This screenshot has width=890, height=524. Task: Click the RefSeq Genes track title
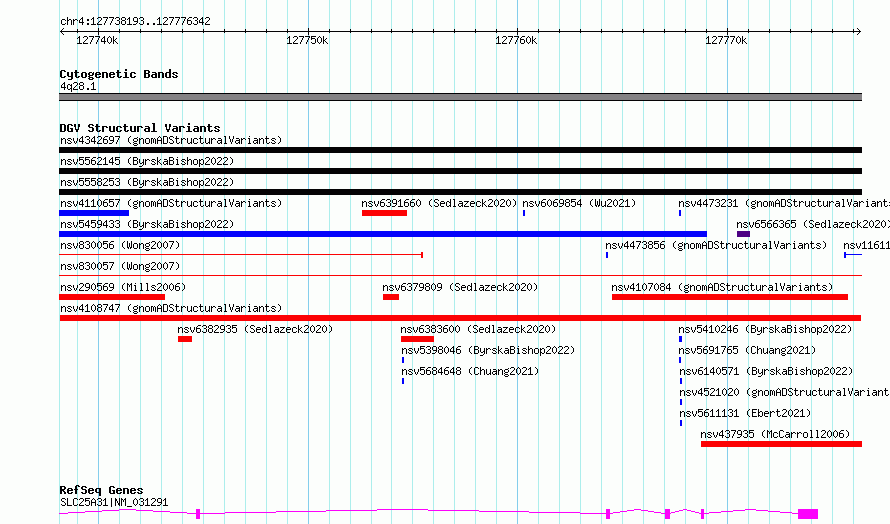coord(101,490)
